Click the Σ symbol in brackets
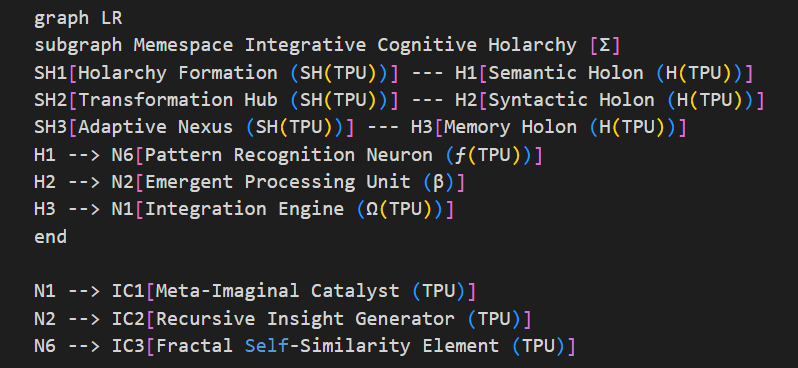 (x=605, y=45)
